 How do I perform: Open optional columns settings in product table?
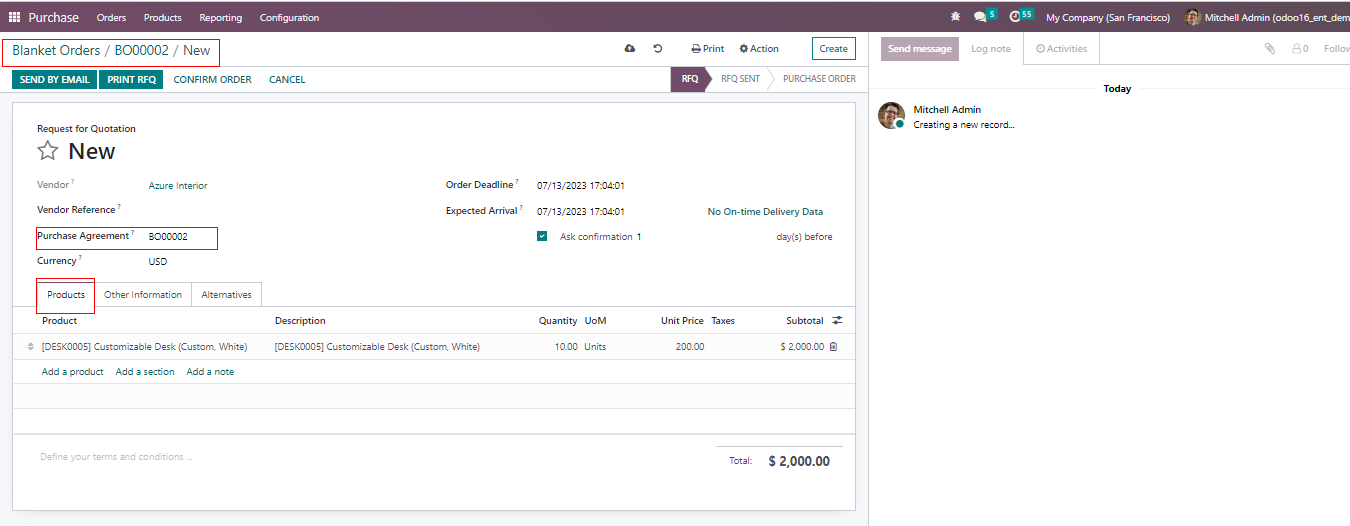point(837,321)
